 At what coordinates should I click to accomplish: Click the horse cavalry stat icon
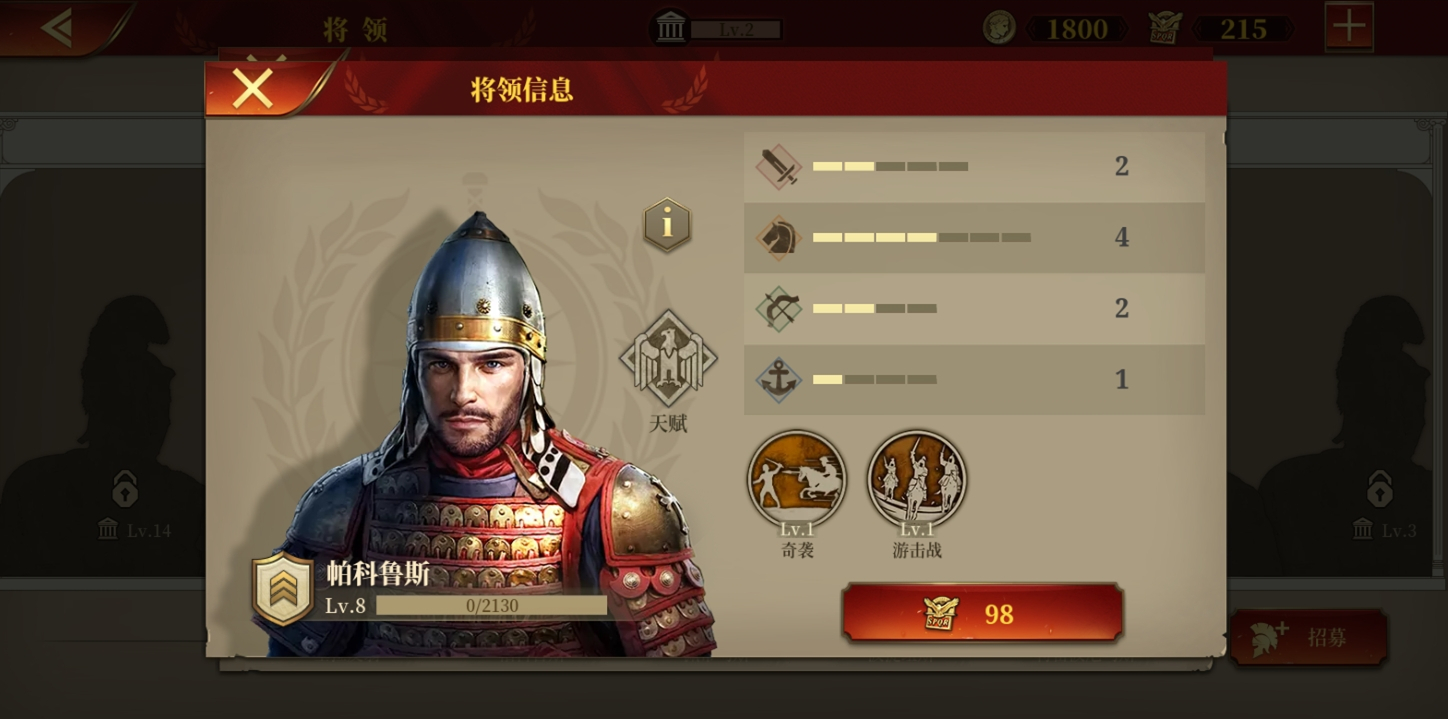(778, 238)
